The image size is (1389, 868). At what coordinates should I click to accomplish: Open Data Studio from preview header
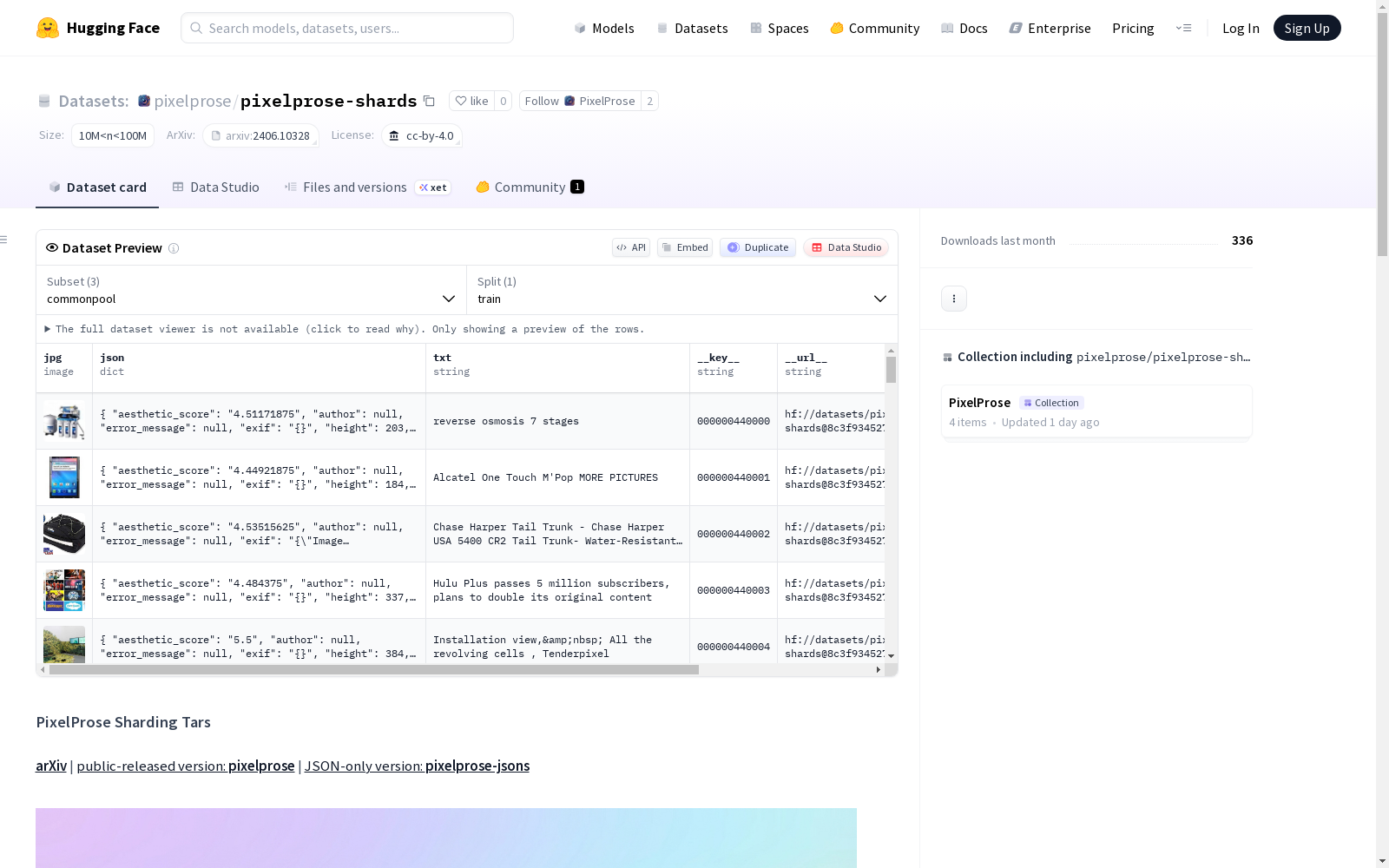coord(846,247)
